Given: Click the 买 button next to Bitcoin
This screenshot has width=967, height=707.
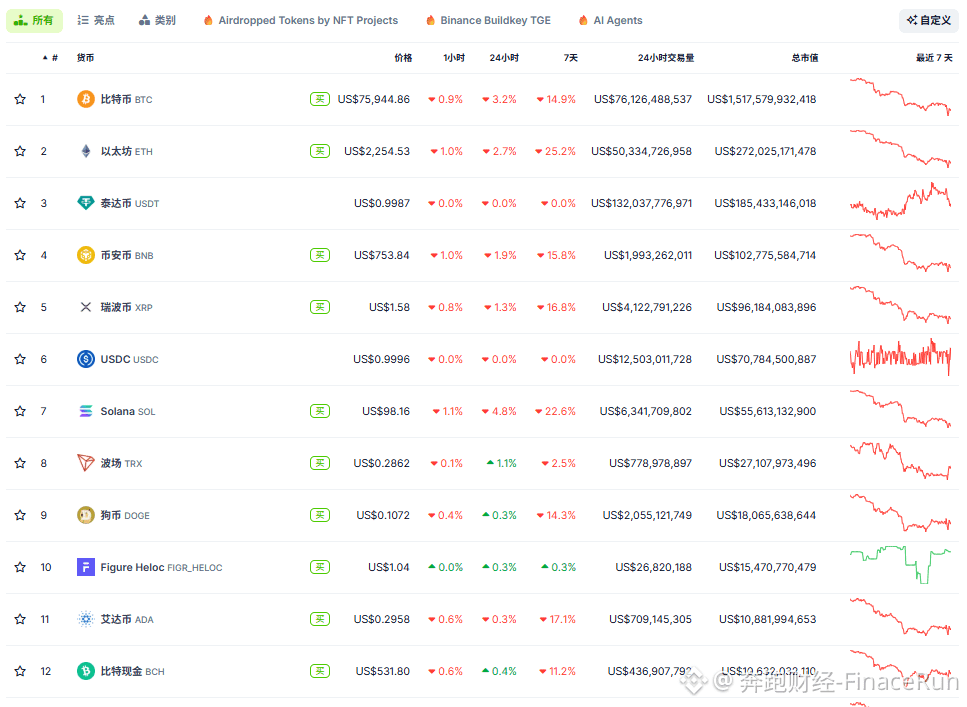Looking at the screenshot, I should 319,99.
